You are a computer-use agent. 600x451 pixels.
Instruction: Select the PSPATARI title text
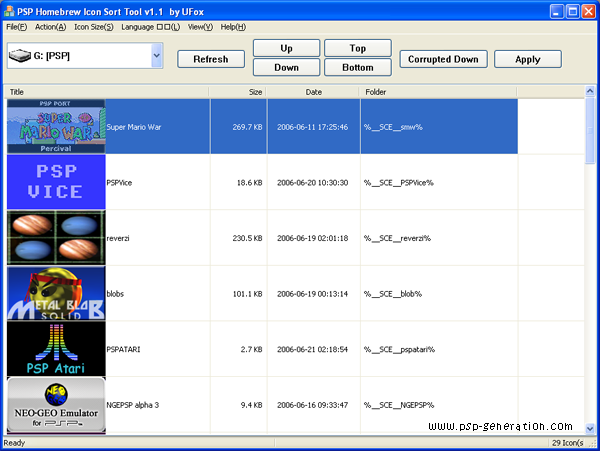pyautogui.click(x=123, y=349)
